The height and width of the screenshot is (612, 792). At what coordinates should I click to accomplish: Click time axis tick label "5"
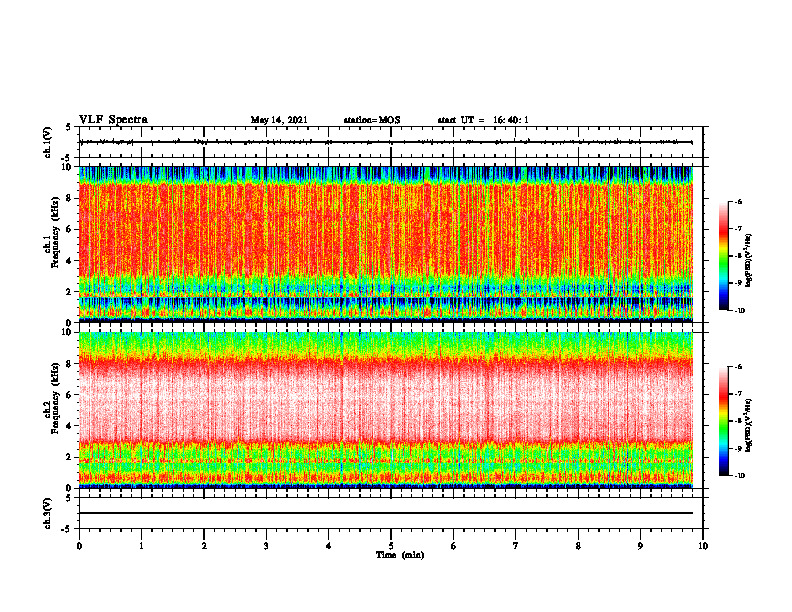pyautogui.click(x=391, y=546)
